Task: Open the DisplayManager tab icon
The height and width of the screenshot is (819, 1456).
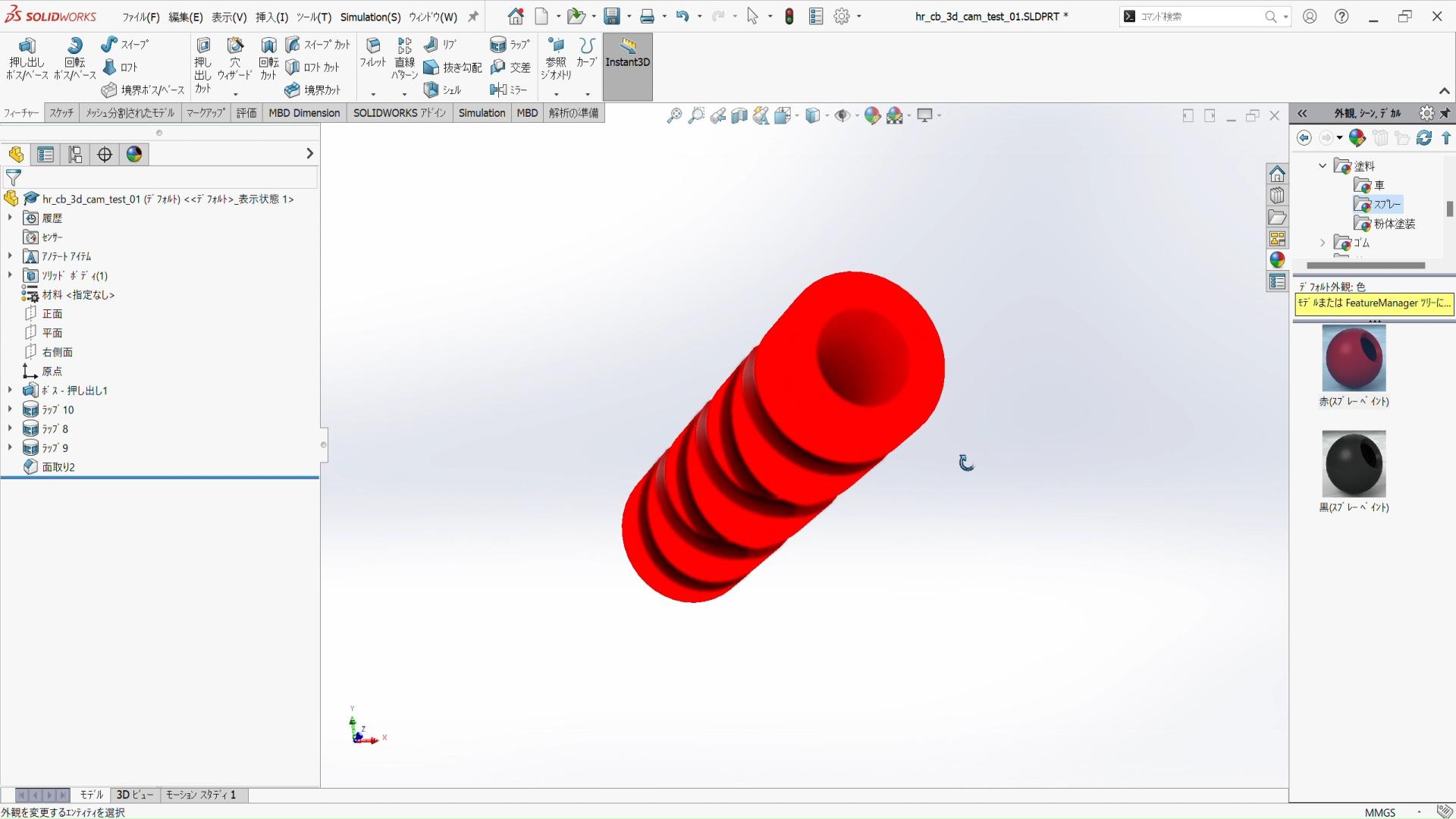Action: click(x=134, y=155)
